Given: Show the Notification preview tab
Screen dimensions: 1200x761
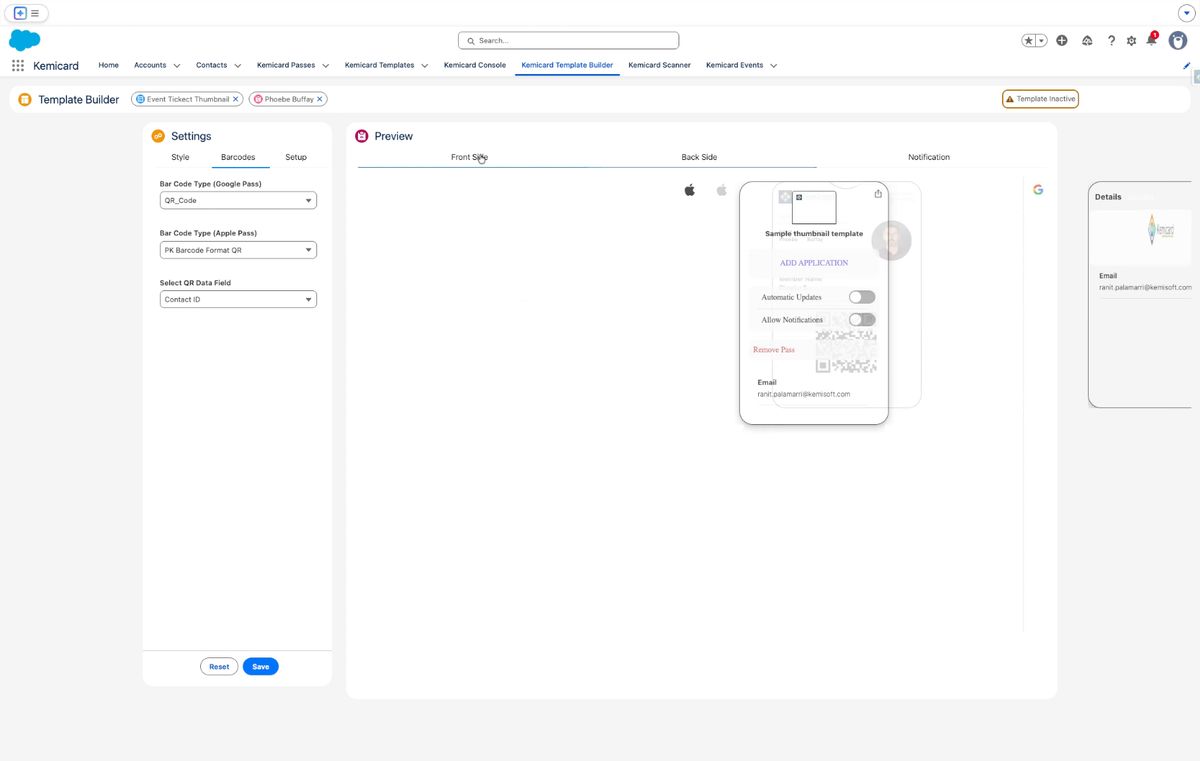Looking at the screenshot, I should coord(929,157).
